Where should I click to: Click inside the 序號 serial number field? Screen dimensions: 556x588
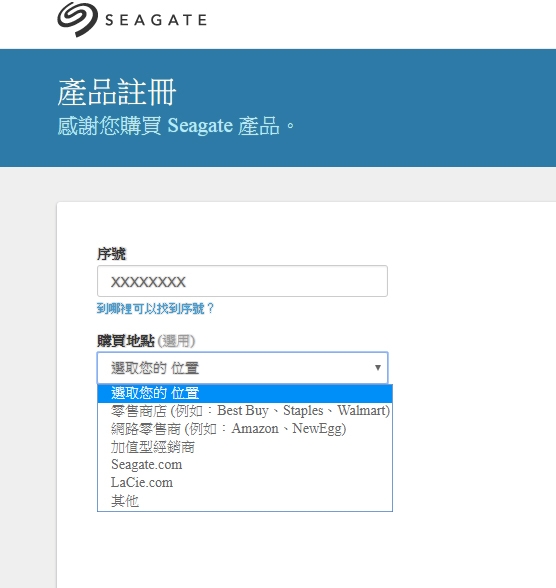[242, 281]
